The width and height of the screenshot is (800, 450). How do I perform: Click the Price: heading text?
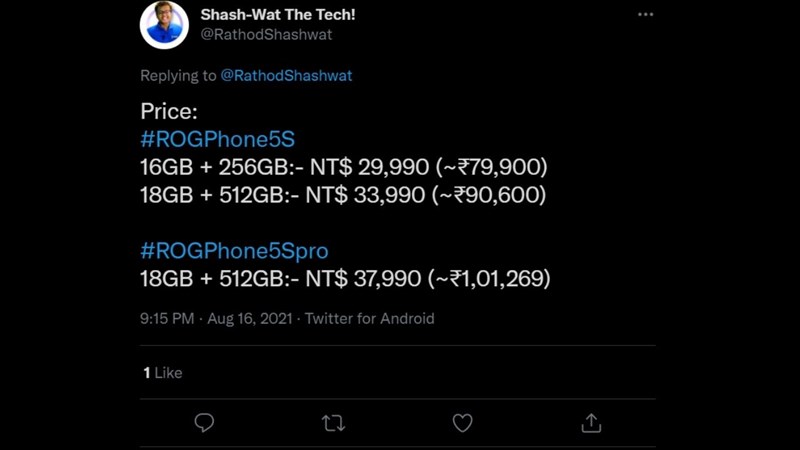point(169,111)
